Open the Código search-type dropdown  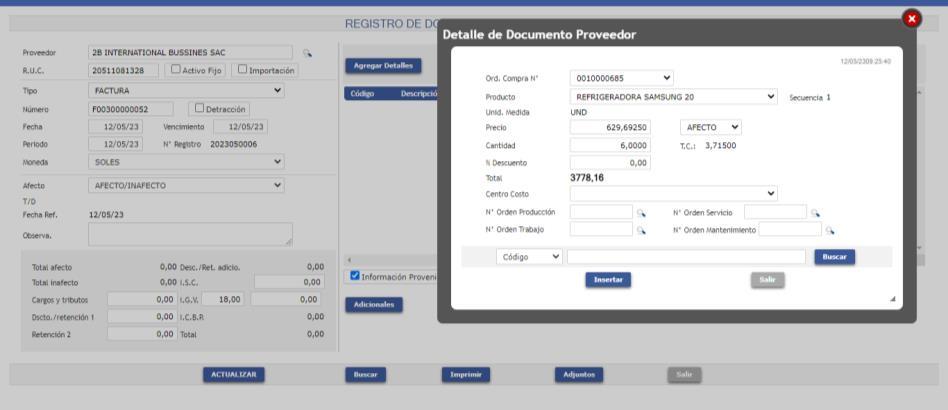(x=529, y=257)
